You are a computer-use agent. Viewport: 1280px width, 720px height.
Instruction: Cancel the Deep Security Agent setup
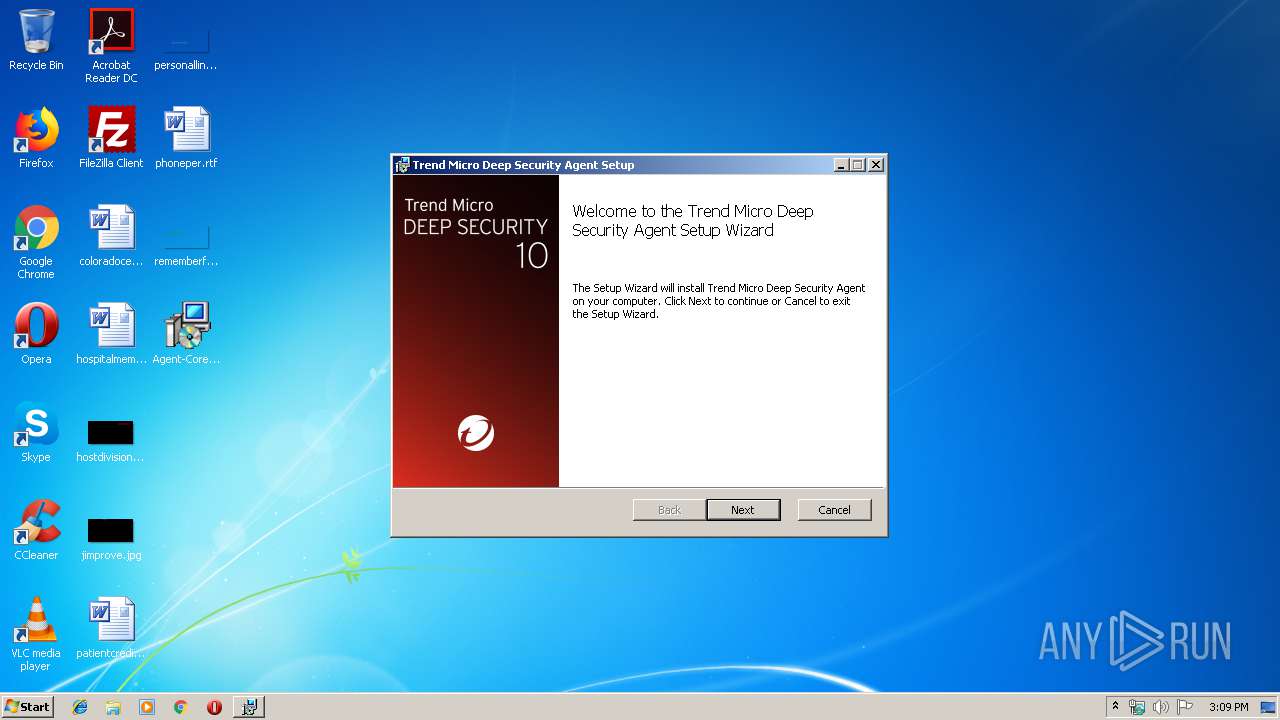pos(834,510)
